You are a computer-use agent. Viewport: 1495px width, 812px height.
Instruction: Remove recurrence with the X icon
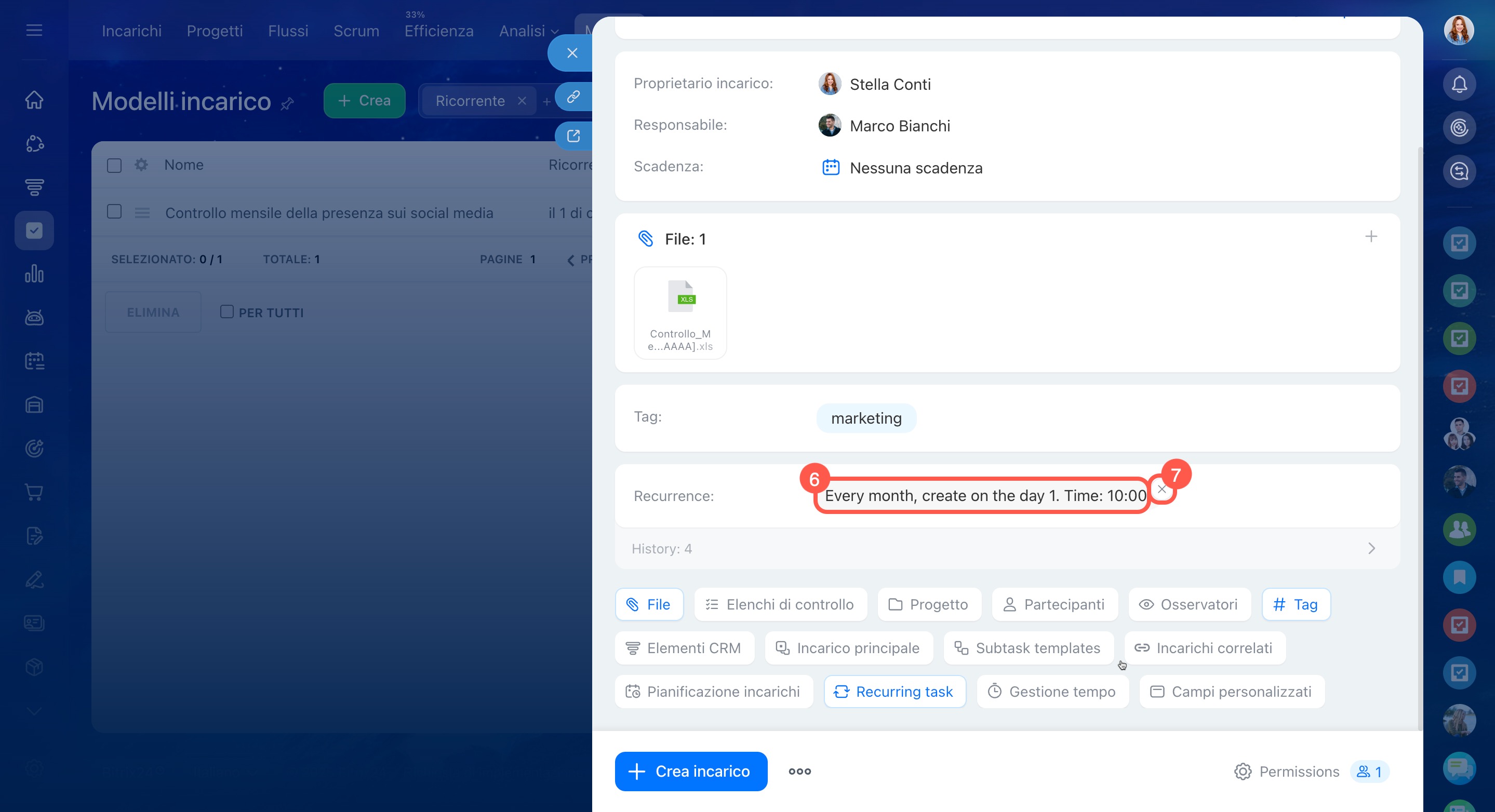[1162, 489]
